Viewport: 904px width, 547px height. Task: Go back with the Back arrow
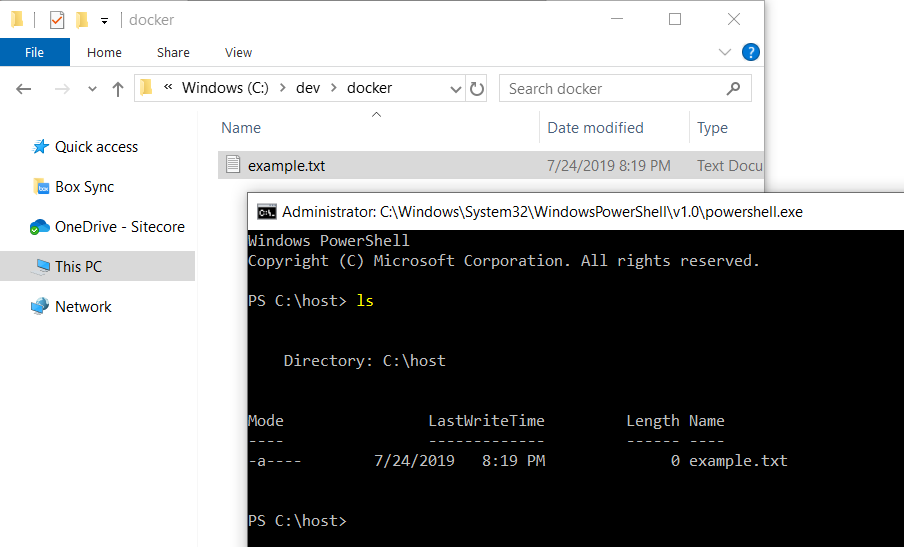coord(24,89)
